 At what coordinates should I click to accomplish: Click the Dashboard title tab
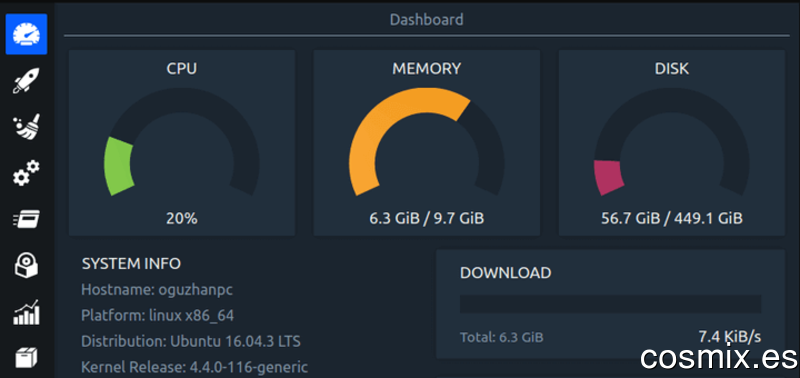427,20
